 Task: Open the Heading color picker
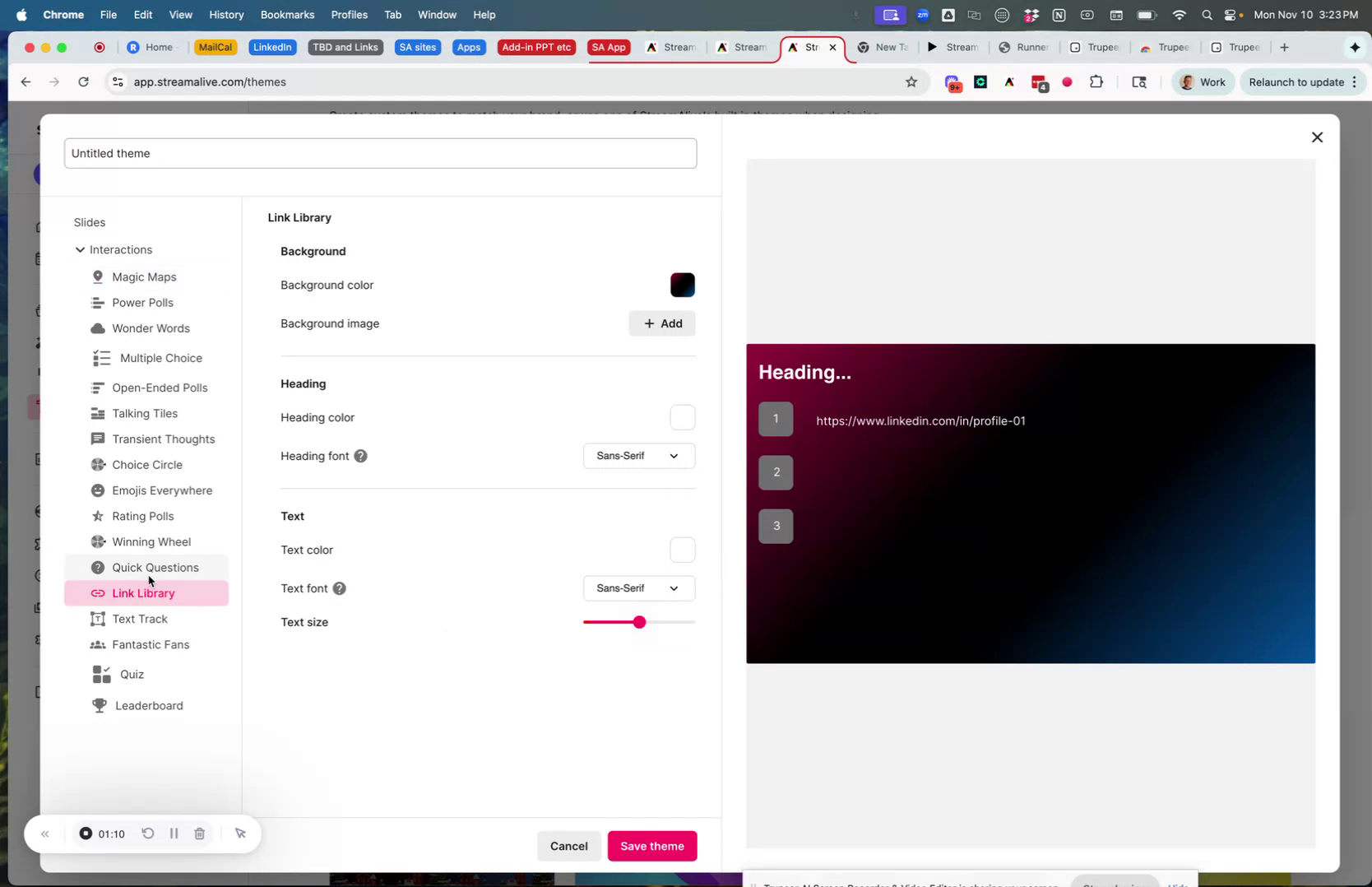682,417
